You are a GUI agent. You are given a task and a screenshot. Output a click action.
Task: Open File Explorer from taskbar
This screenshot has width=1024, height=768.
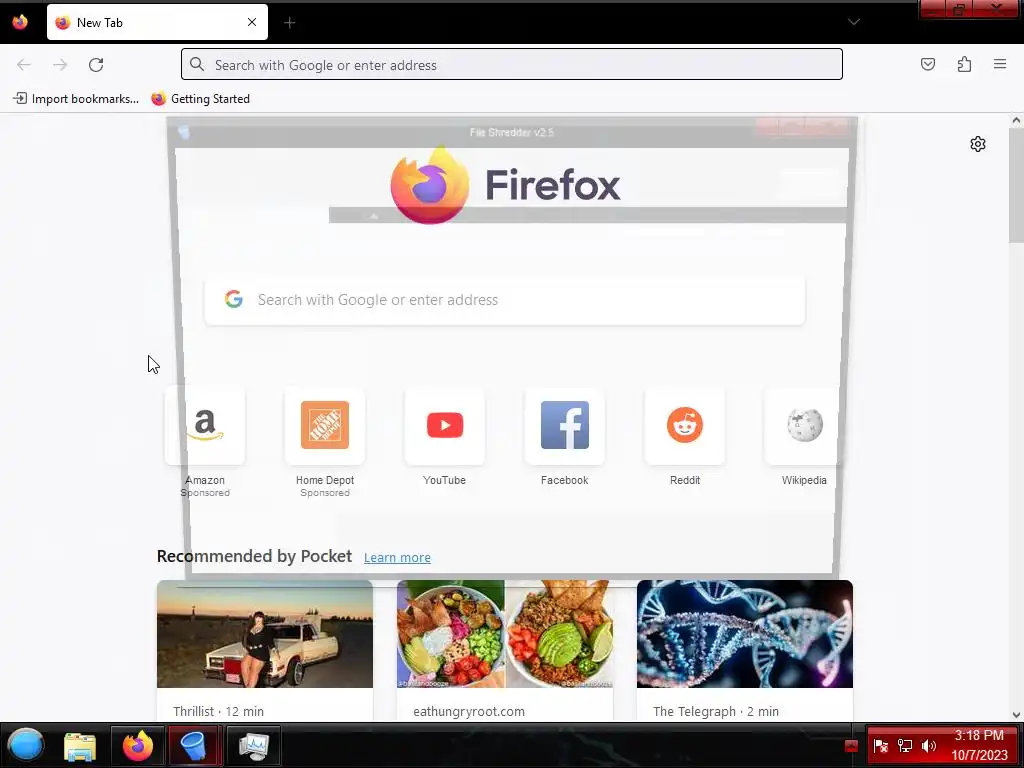coord(80,746)
